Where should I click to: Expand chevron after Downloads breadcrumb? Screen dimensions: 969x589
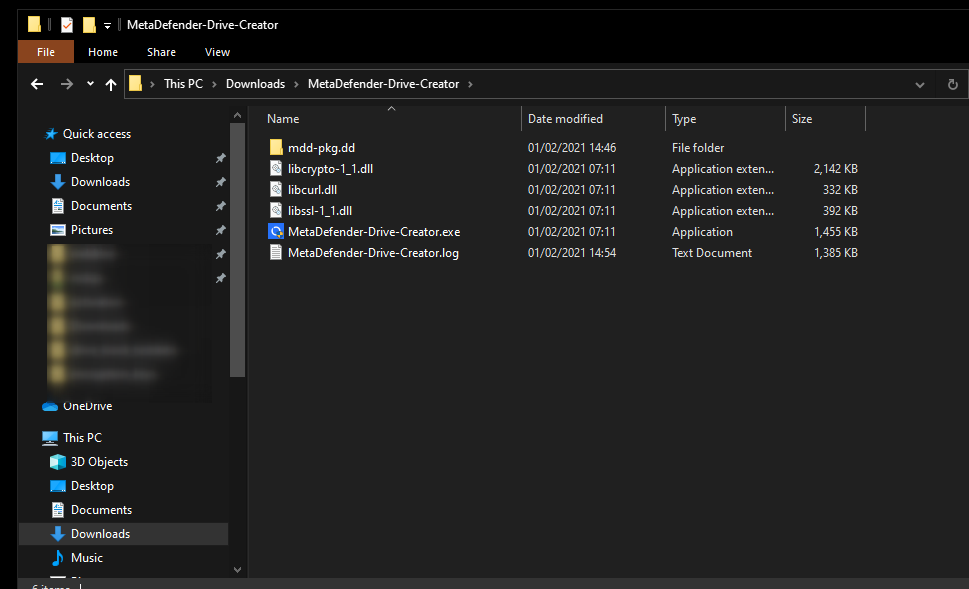[296, 84]
